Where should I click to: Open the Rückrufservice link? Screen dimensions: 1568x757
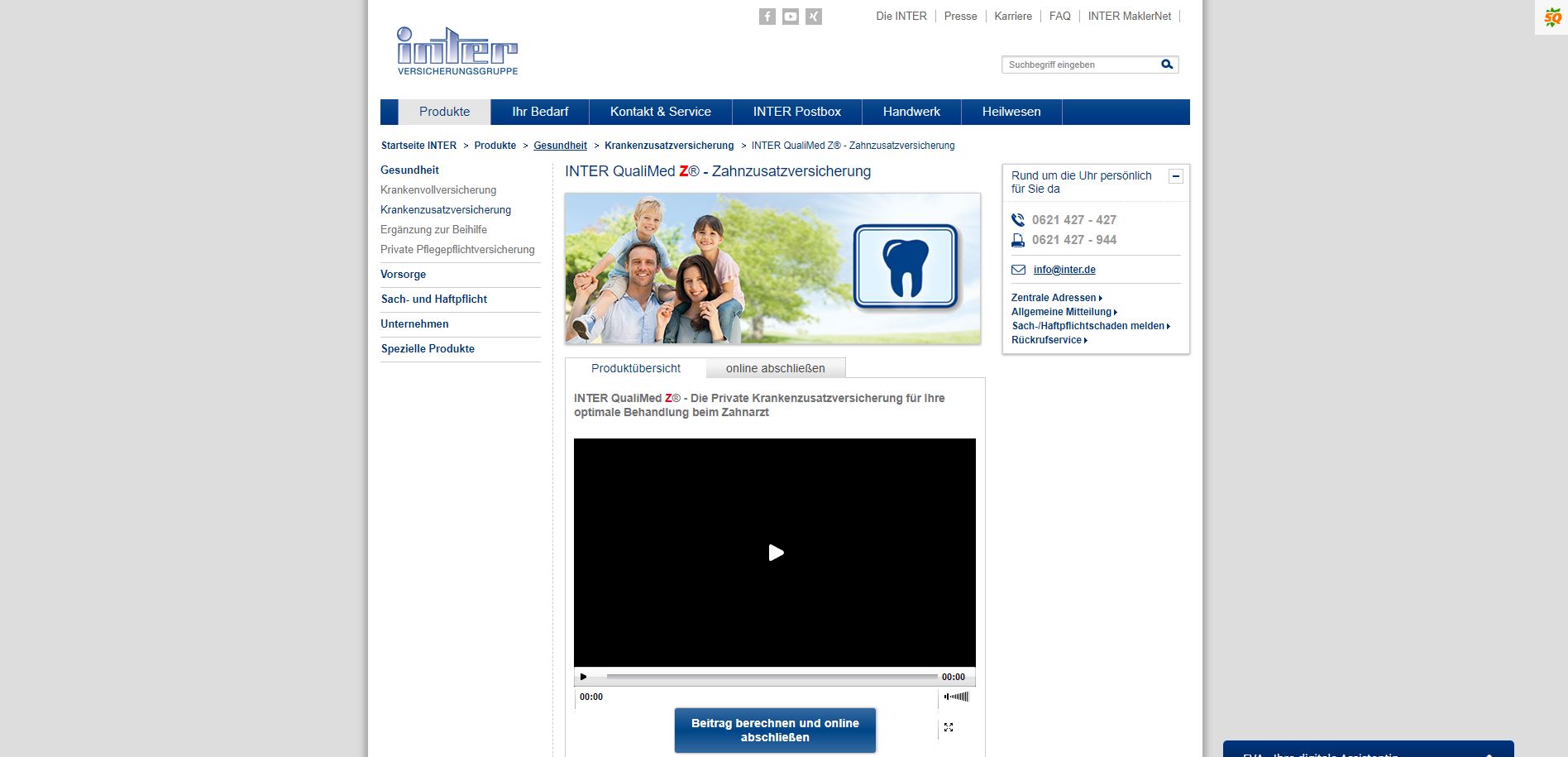coord(1049,340)
